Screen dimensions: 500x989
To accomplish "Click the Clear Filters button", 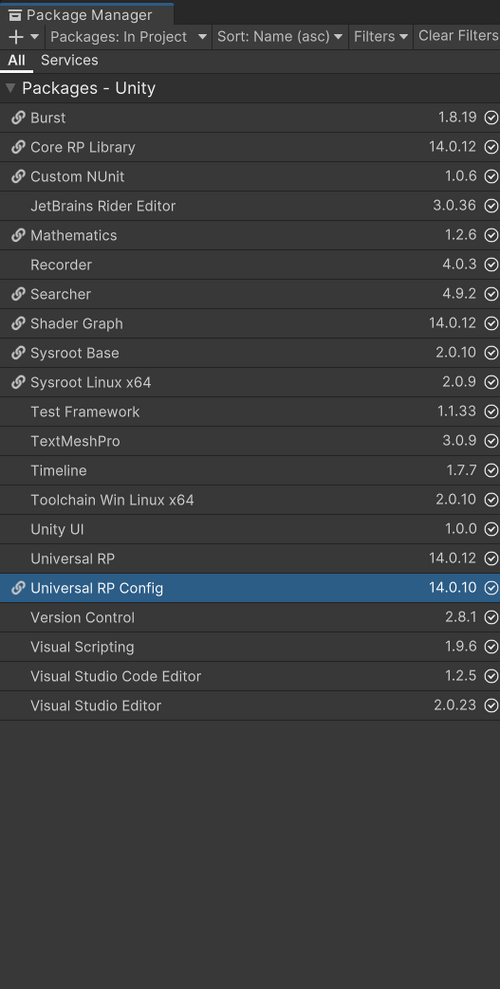I will (458, 36).
